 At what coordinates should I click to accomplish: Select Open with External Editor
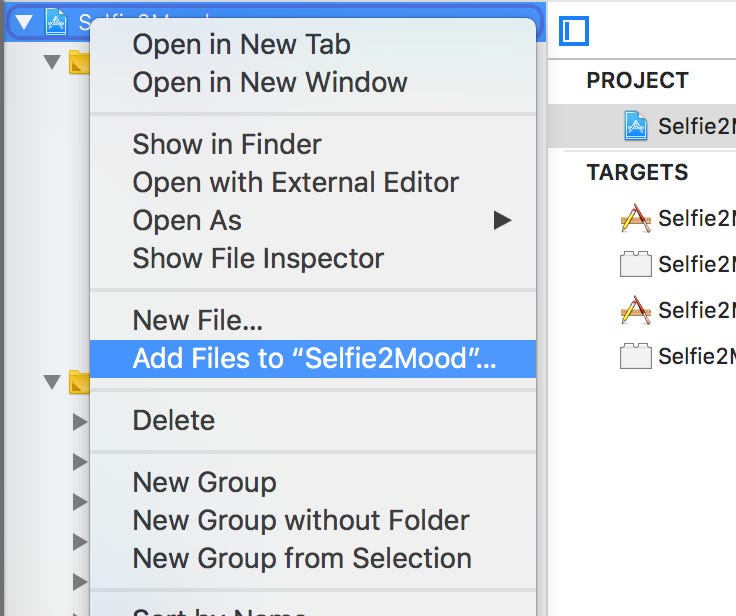295,182
